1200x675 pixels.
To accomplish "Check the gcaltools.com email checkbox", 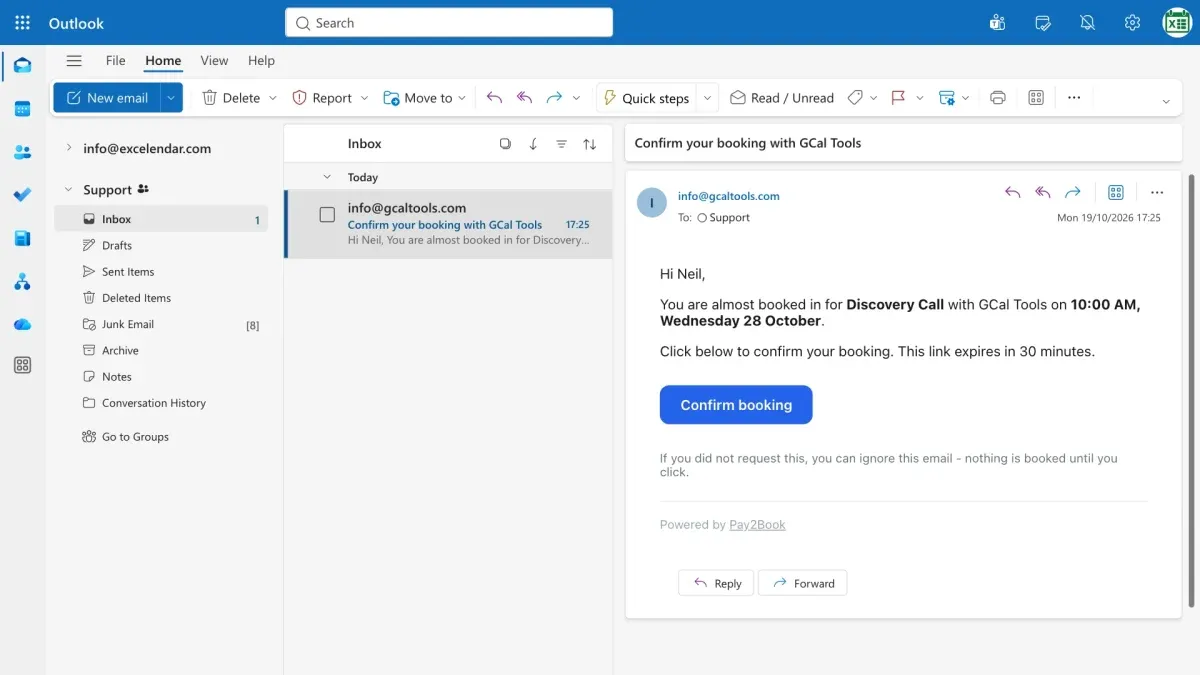I will (x=327, y=215).
